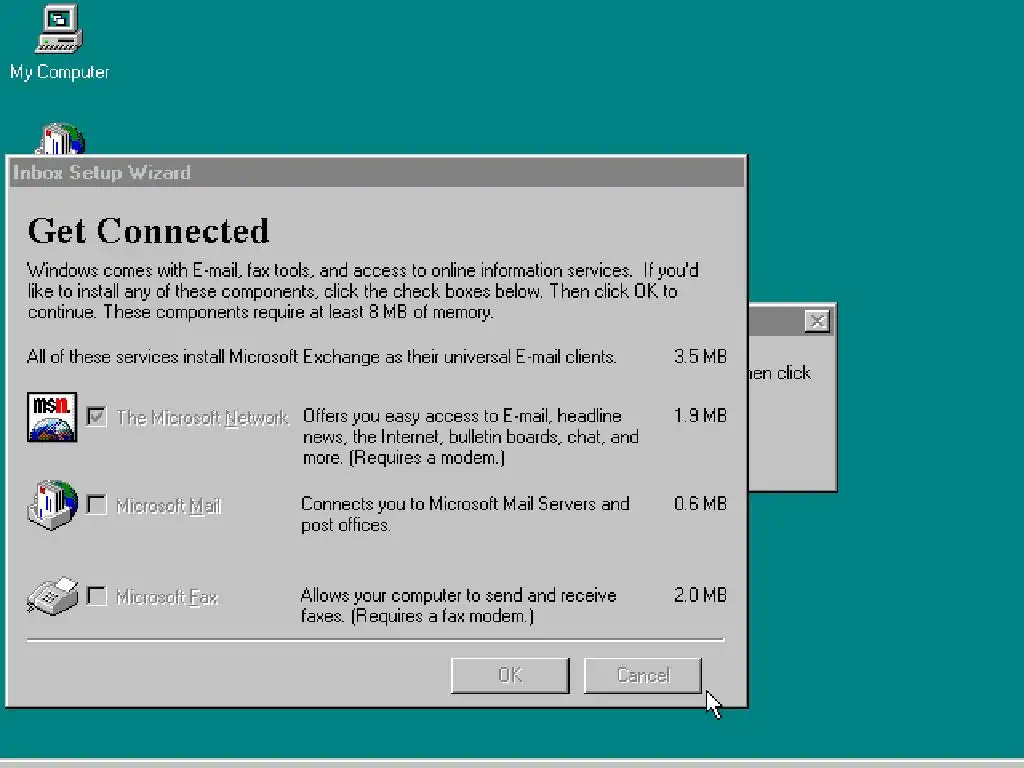Click the 'Requires a fax modem' description
The height and width of the screenshot is (768, 1024).
pos(458,605)
